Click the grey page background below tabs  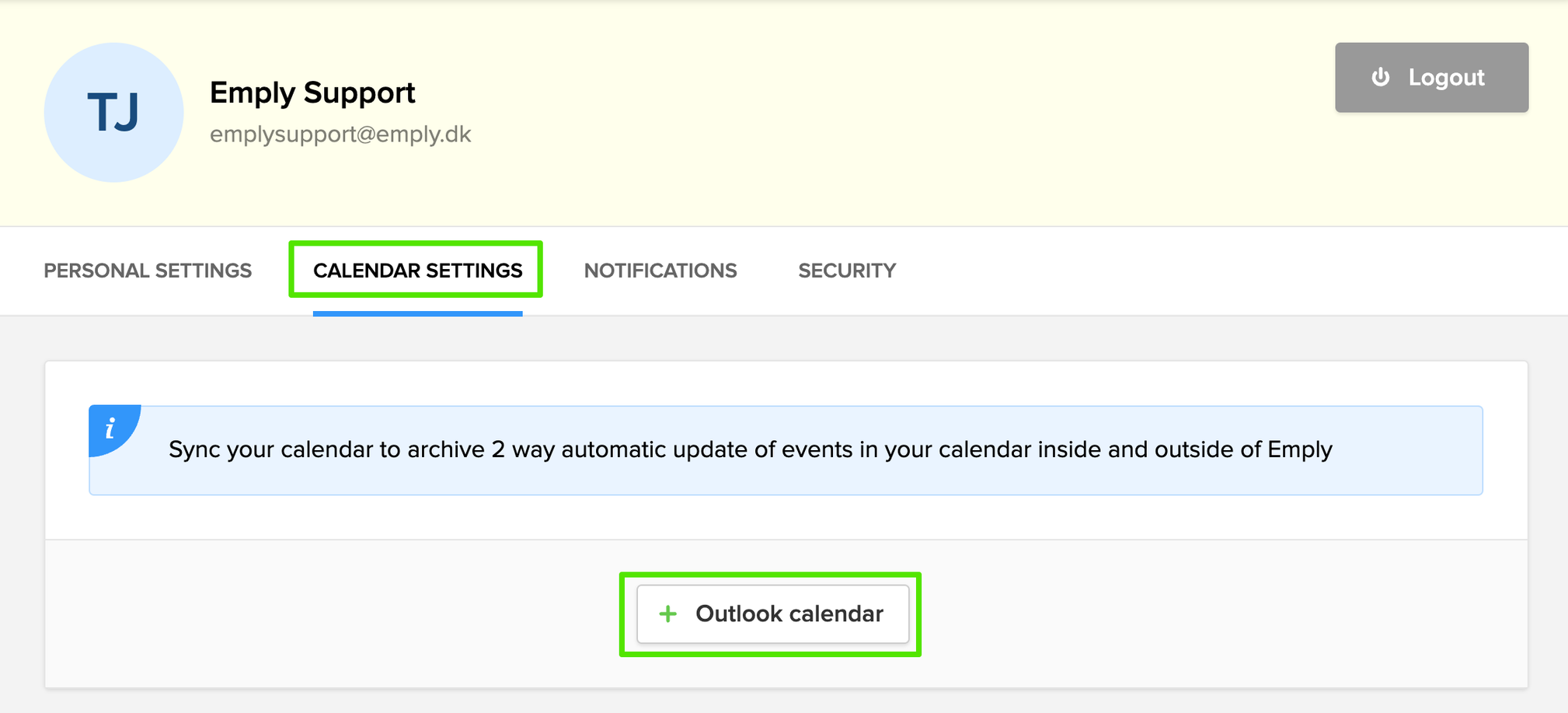pyautogui.click(x=777, y=338)
